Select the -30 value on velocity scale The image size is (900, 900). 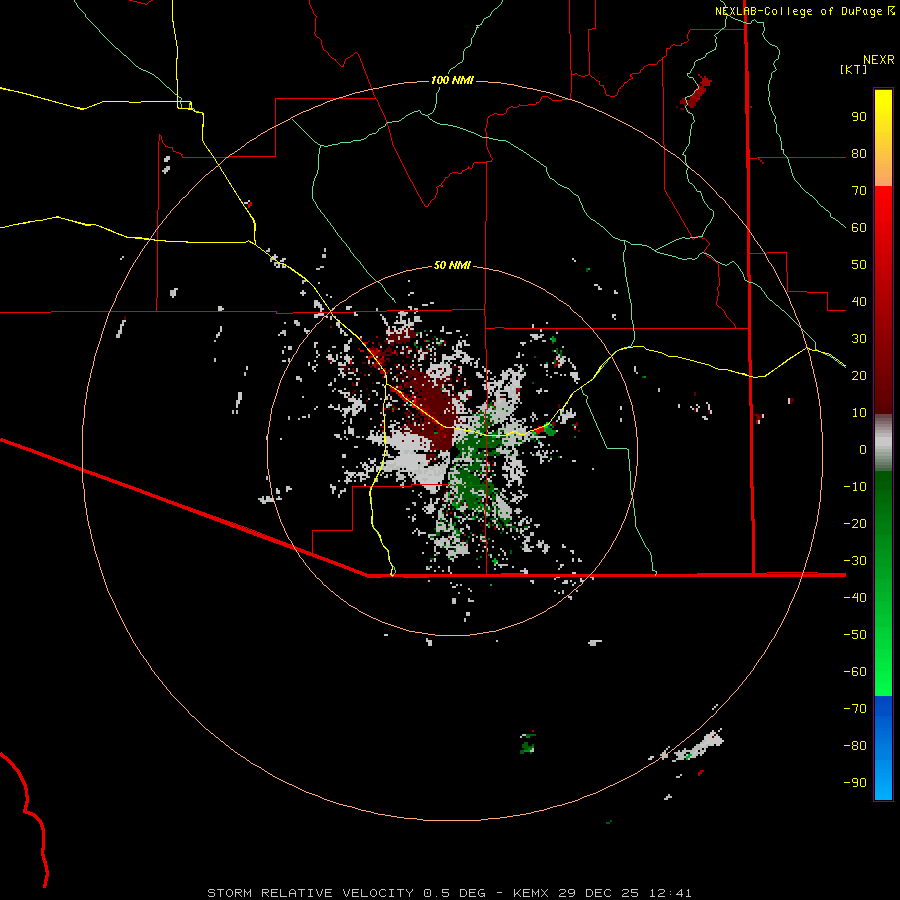click(x=855, y=561)
